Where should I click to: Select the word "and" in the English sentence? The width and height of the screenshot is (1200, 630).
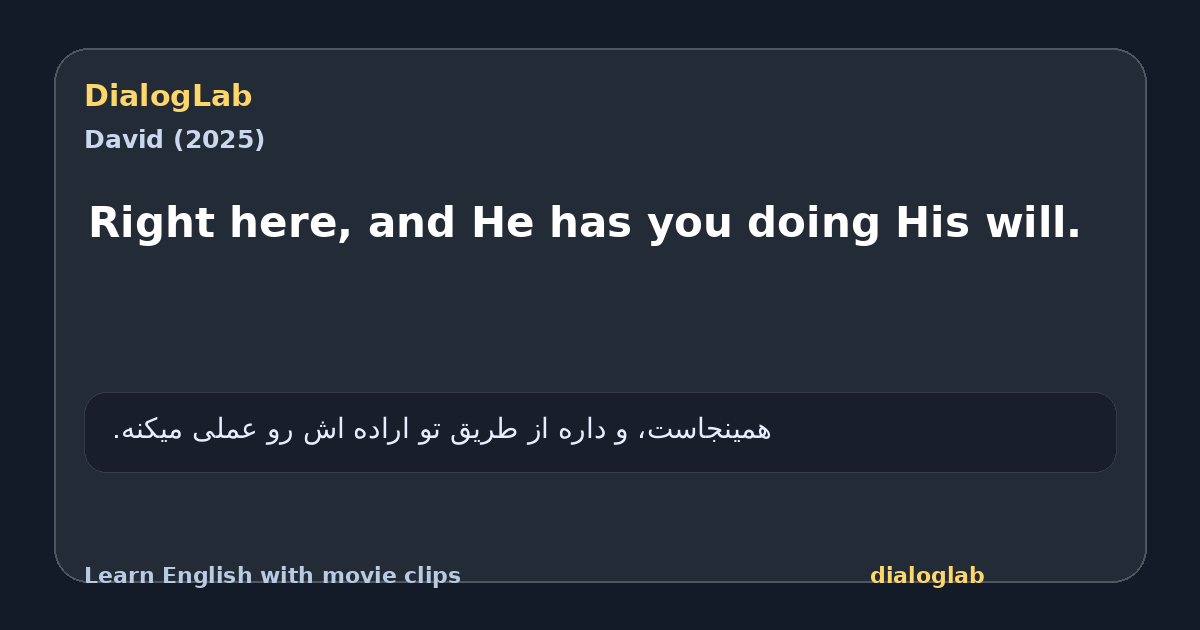[x=413, y=223]
